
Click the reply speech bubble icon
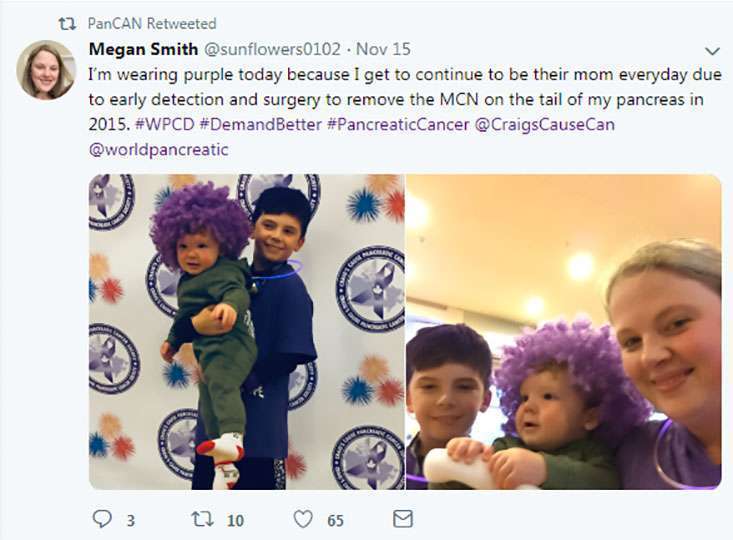(101, 519)
